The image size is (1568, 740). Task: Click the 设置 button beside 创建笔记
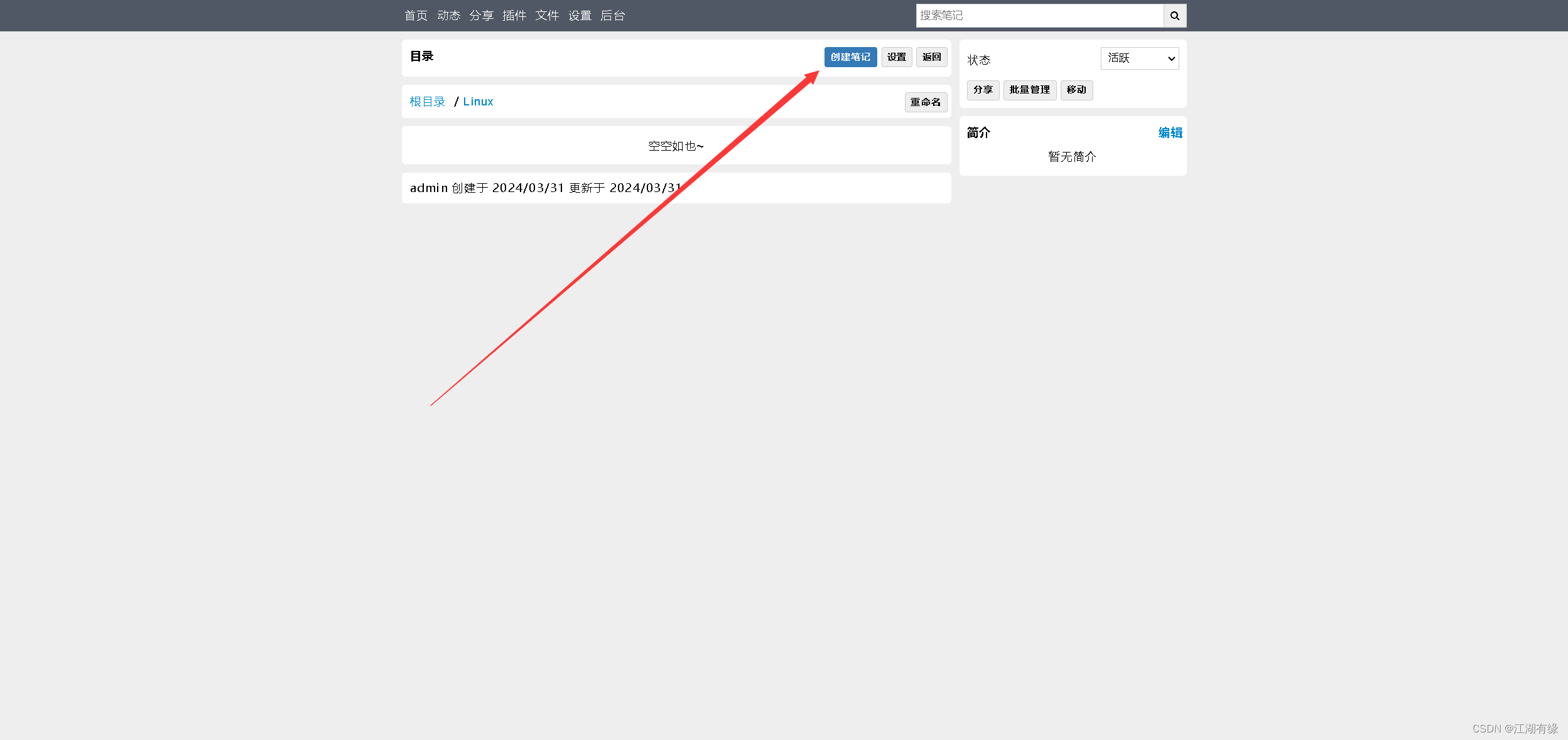[896, 57]
